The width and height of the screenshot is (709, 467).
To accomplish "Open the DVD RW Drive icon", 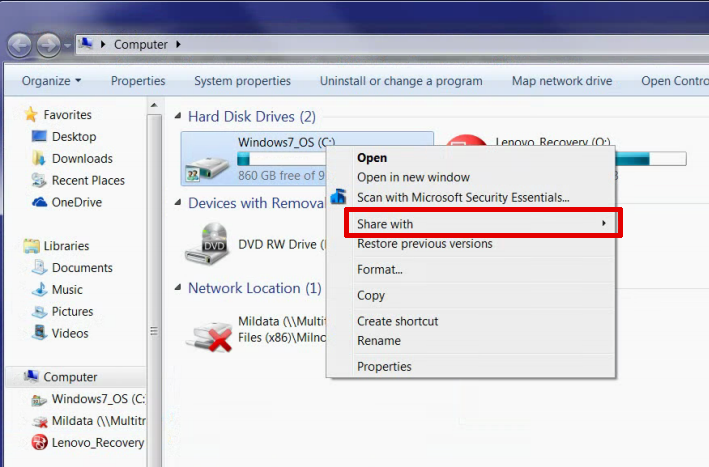I will pos(207,243).
